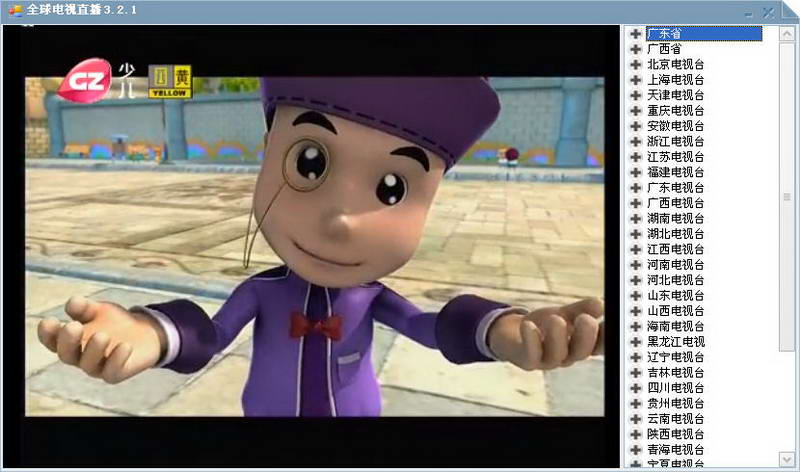This screenshot has width=800, height=472.
Task: Click the plus icon beside 重庆电视台
Action: pyautogui.click(x=636, y=111)
